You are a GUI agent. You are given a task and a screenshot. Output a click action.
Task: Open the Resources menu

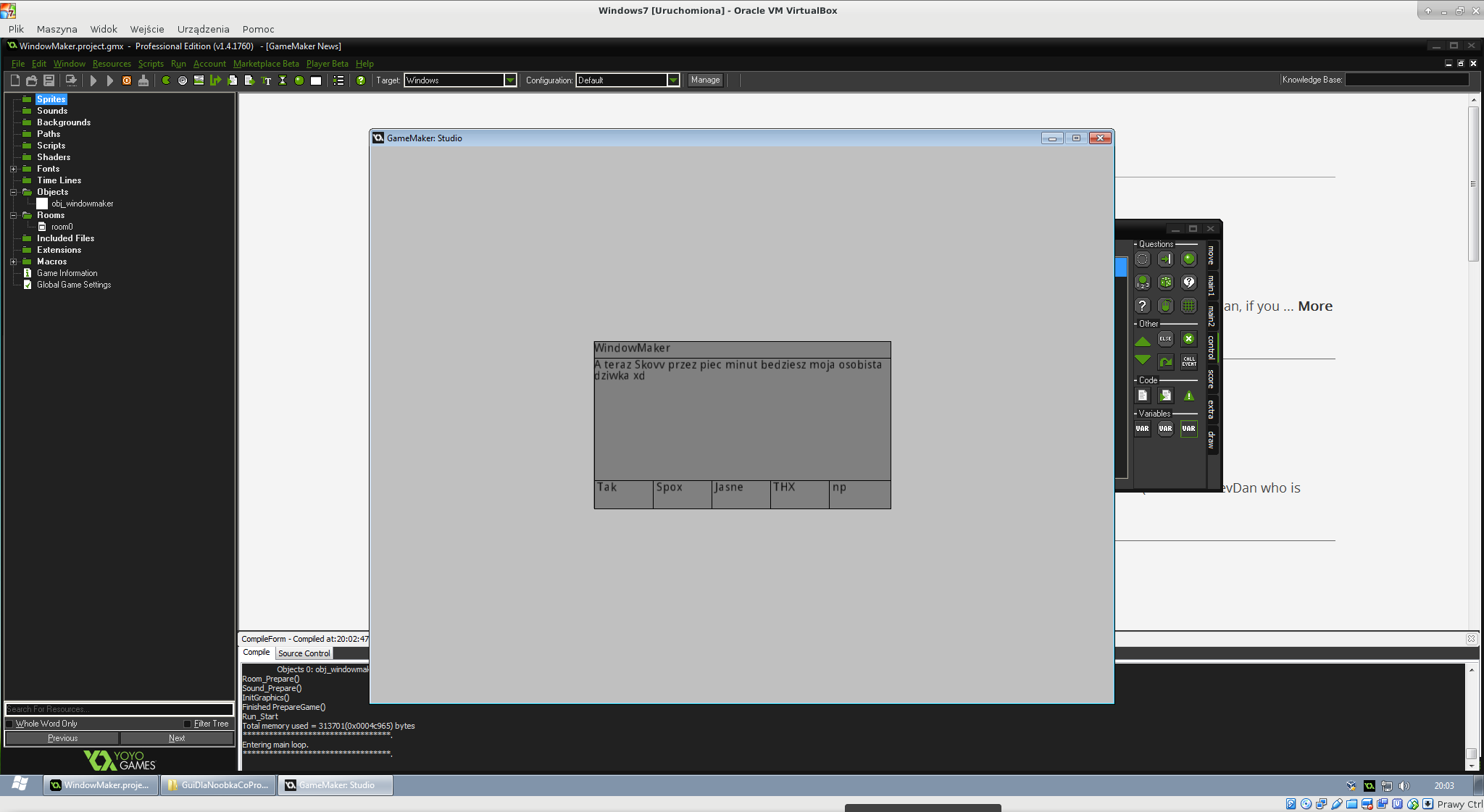(x=112, y=64)
